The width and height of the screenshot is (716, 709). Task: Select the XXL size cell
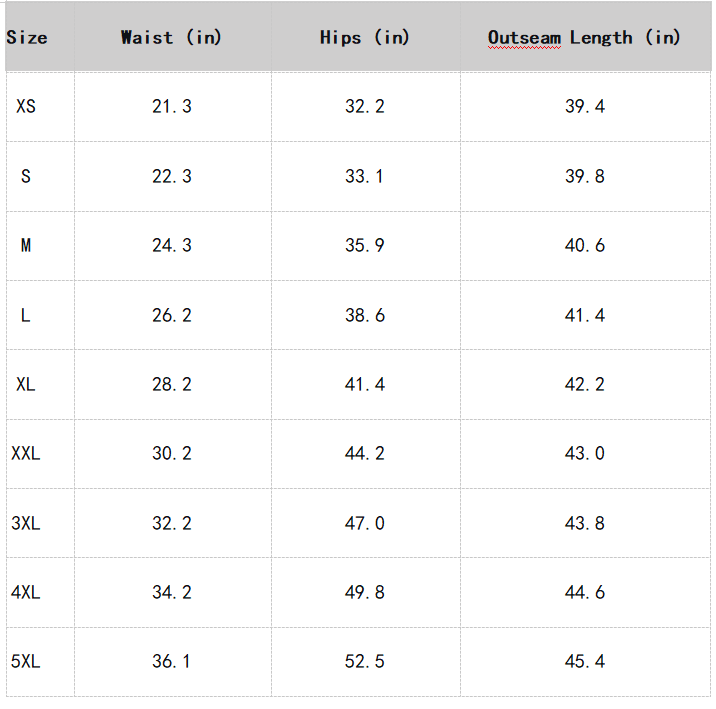[x=26, y=453]
